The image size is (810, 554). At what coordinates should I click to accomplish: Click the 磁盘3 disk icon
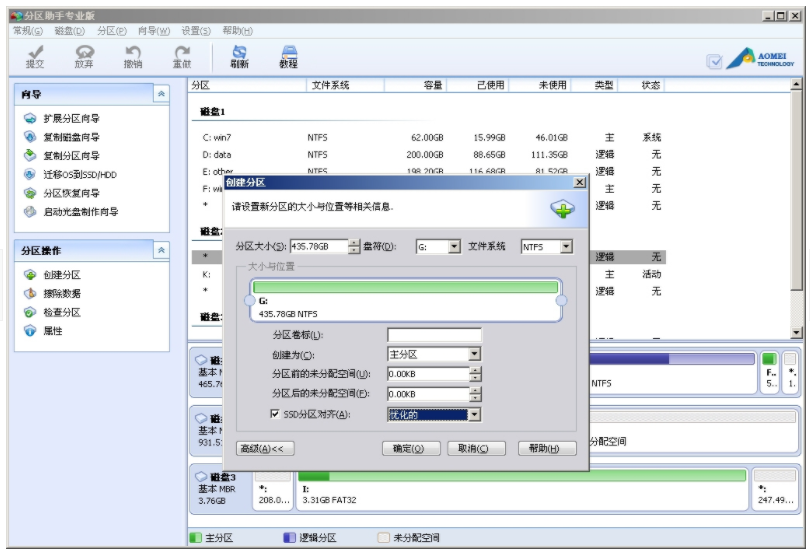(201, 476)
